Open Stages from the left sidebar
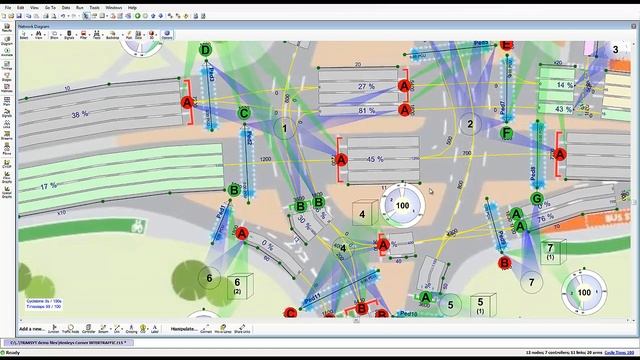This screenshot has height=360, width=640. point(7,77)
